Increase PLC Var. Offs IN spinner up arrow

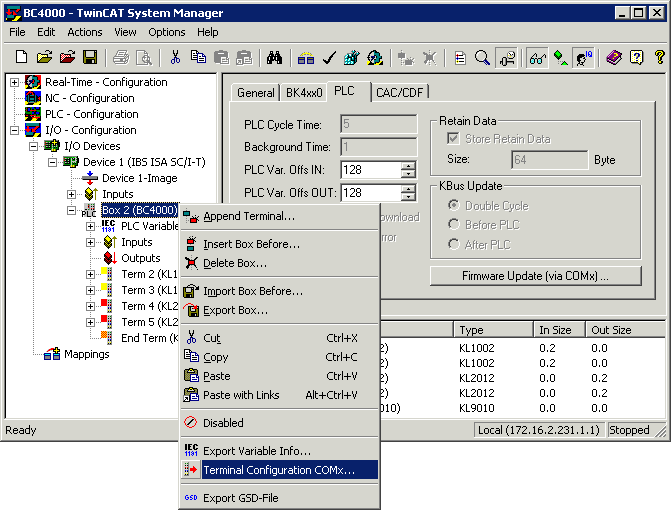pos(409,166)
